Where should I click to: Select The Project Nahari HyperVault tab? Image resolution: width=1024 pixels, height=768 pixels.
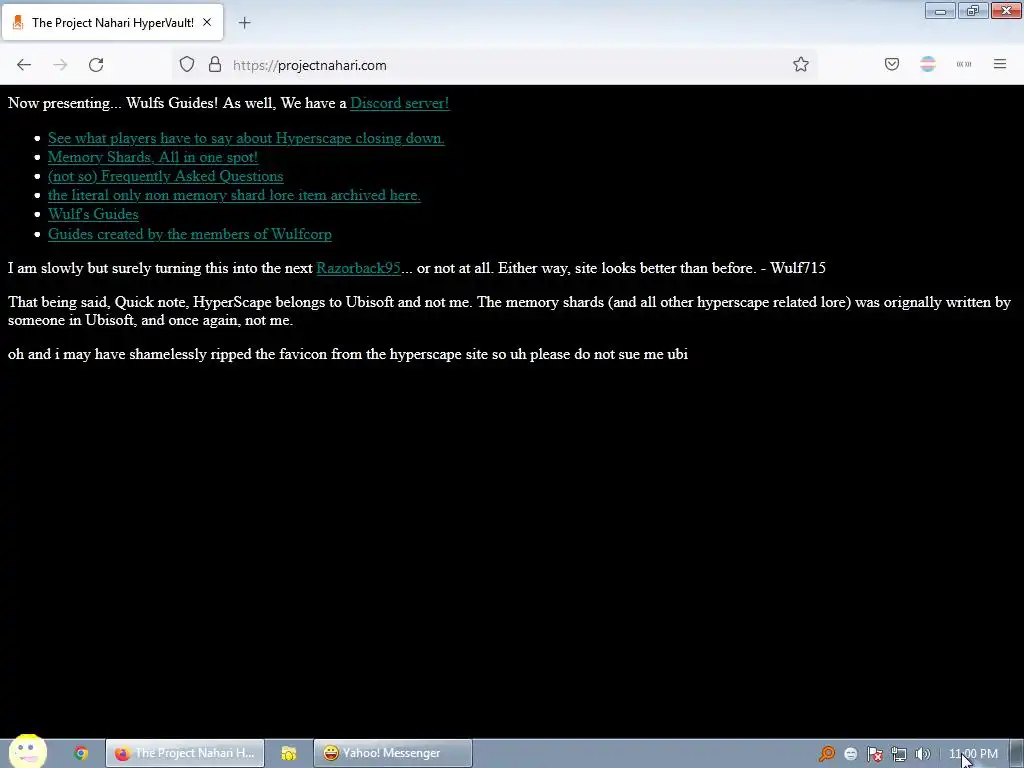point(112,22)
